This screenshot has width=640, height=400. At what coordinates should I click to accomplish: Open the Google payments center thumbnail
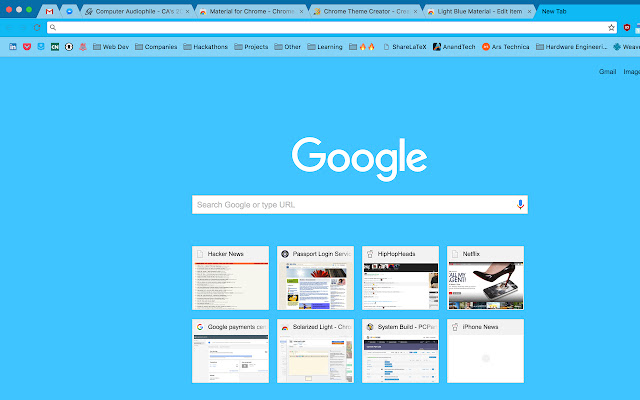(231, 351)
